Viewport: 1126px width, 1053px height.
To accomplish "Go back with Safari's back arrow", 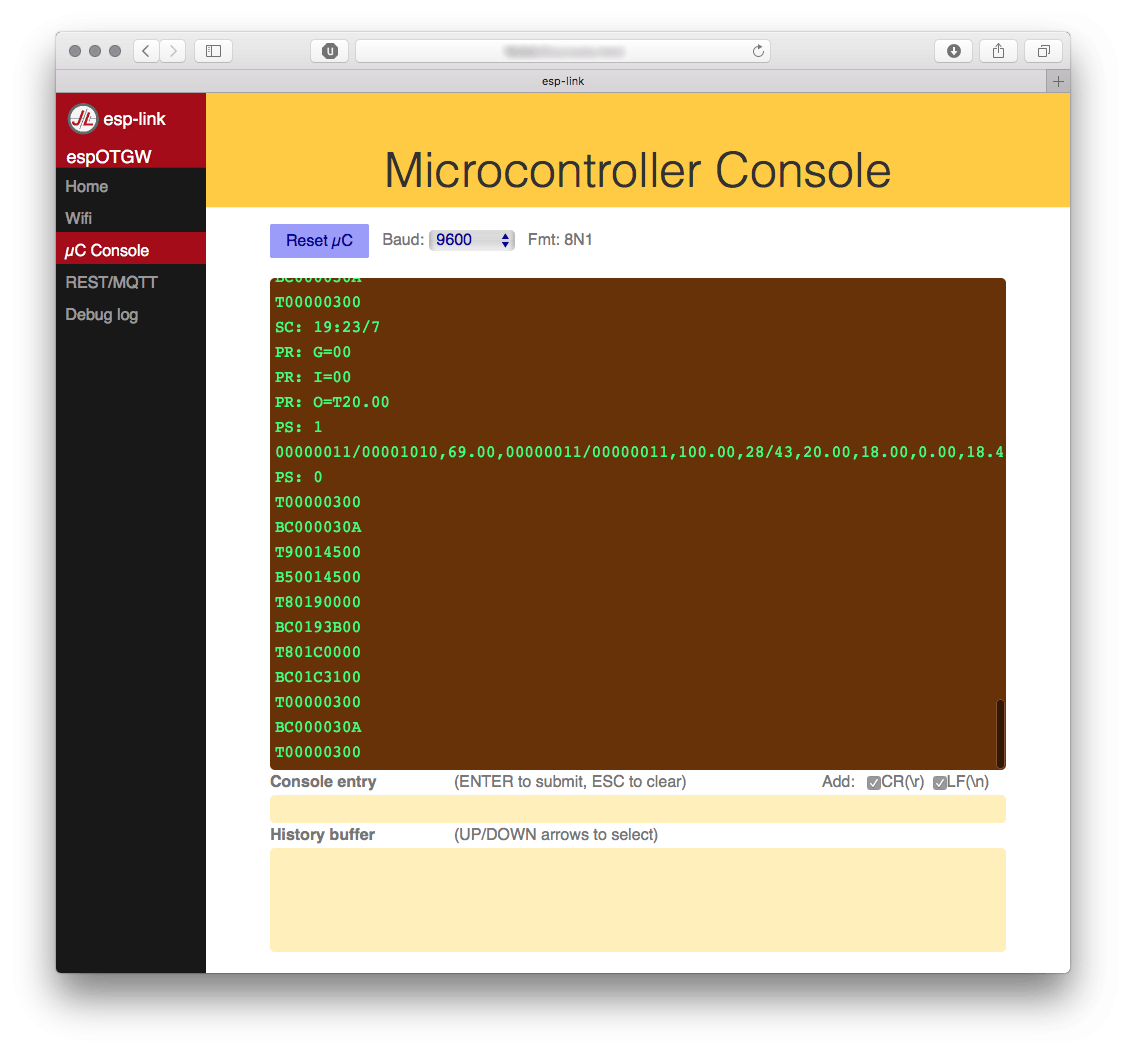I will 146,51.
